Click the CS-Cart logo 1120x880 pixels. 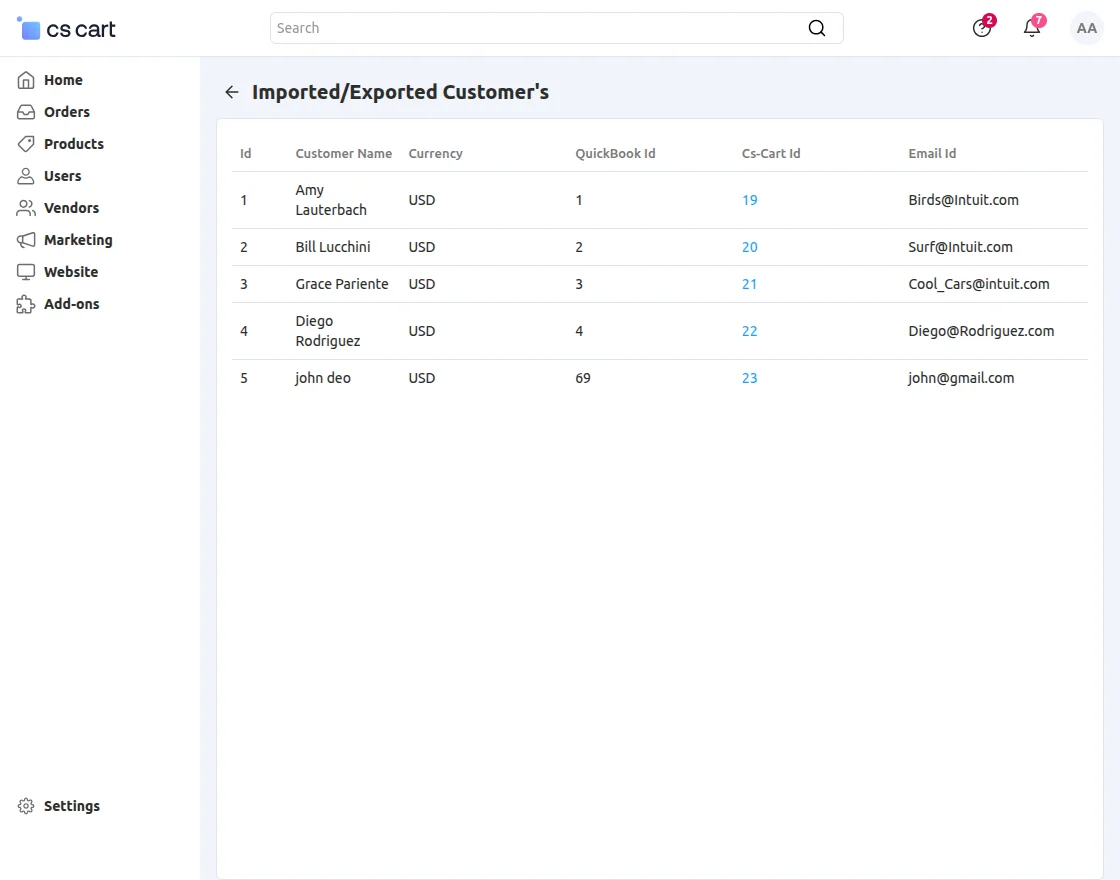[x=67, y=29]
